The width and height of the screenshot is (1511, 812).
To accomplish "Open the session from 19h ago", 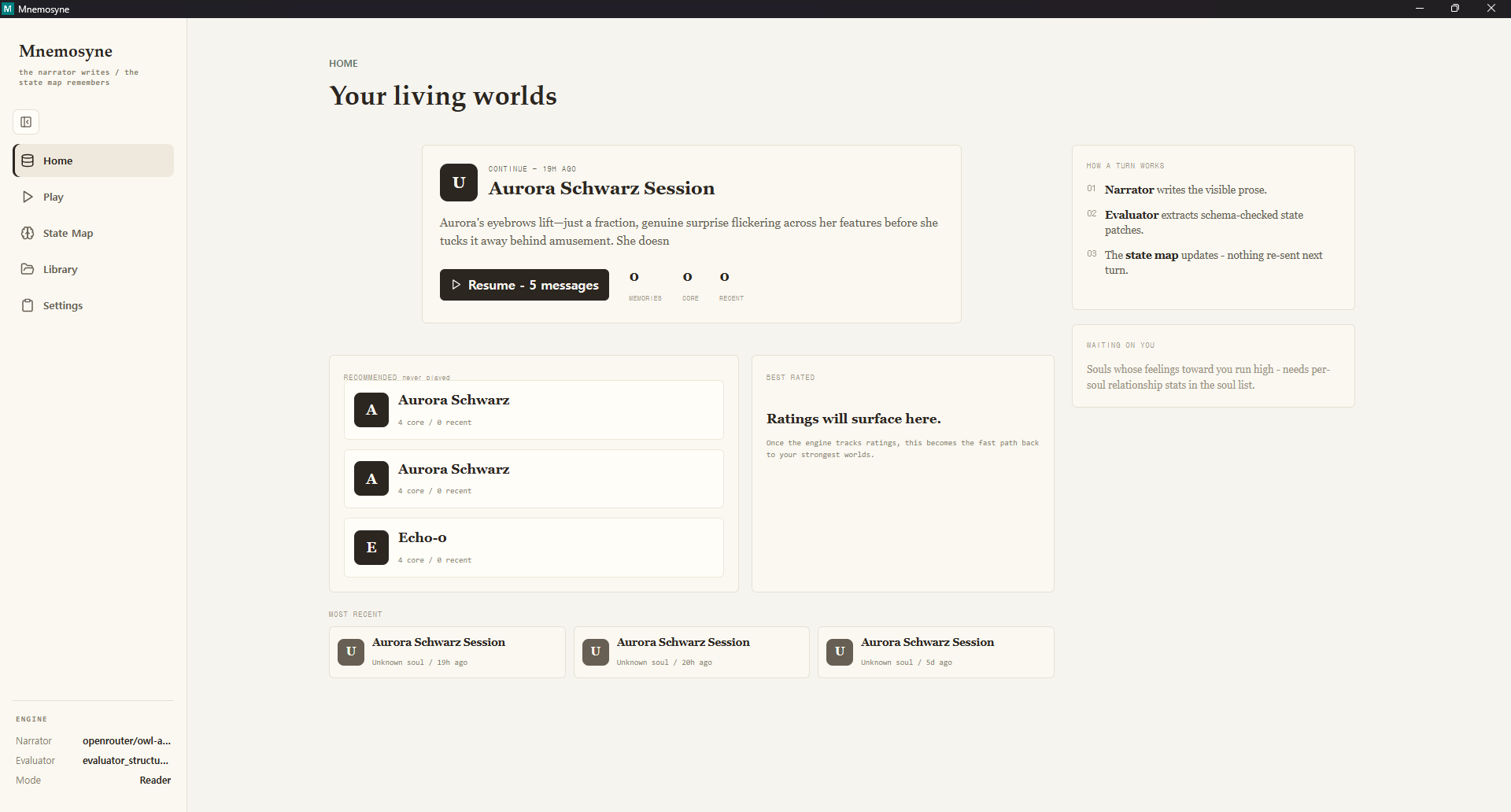I will click(447, 652).
